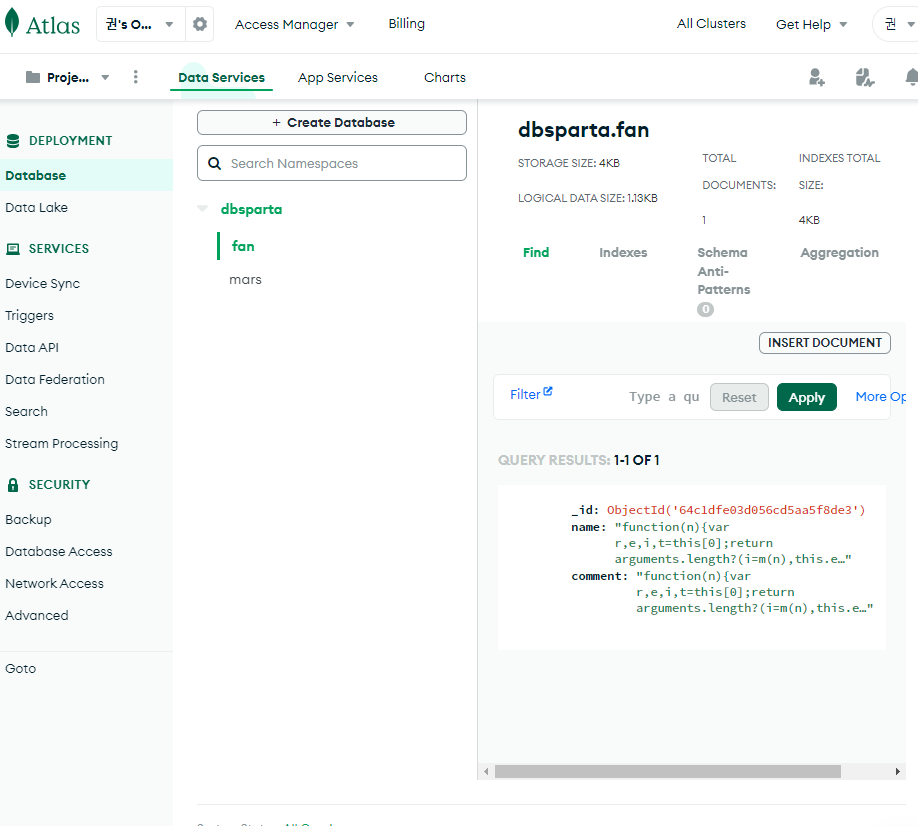Reset the query filter
The width and height of the screenshot is (918, 826).
[x=739, y=397]
